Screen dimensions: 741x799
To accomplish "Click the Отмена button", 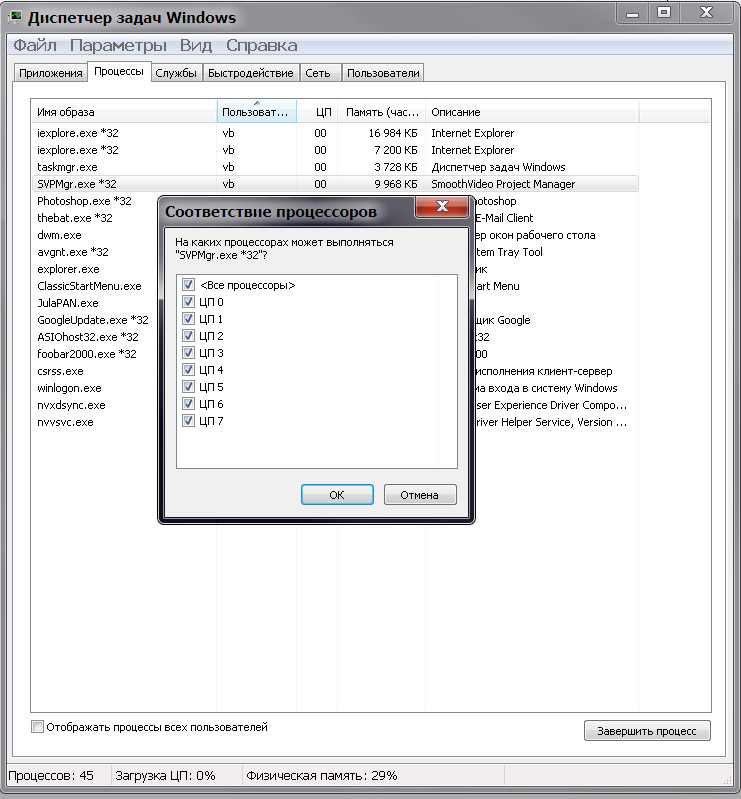I will [x=419, y=495].
